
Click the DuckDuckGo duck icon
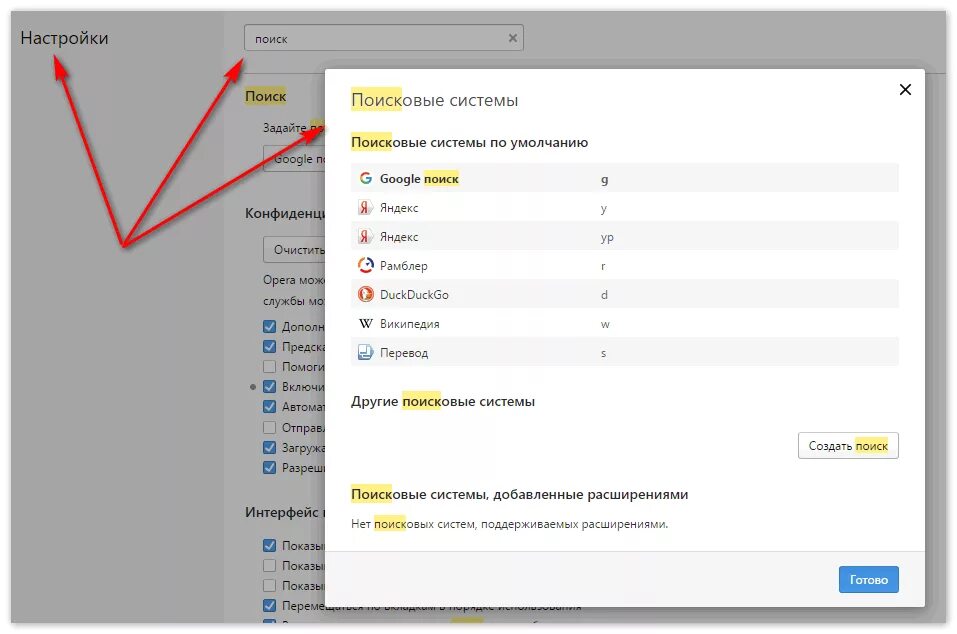click(x=366, y=294)
